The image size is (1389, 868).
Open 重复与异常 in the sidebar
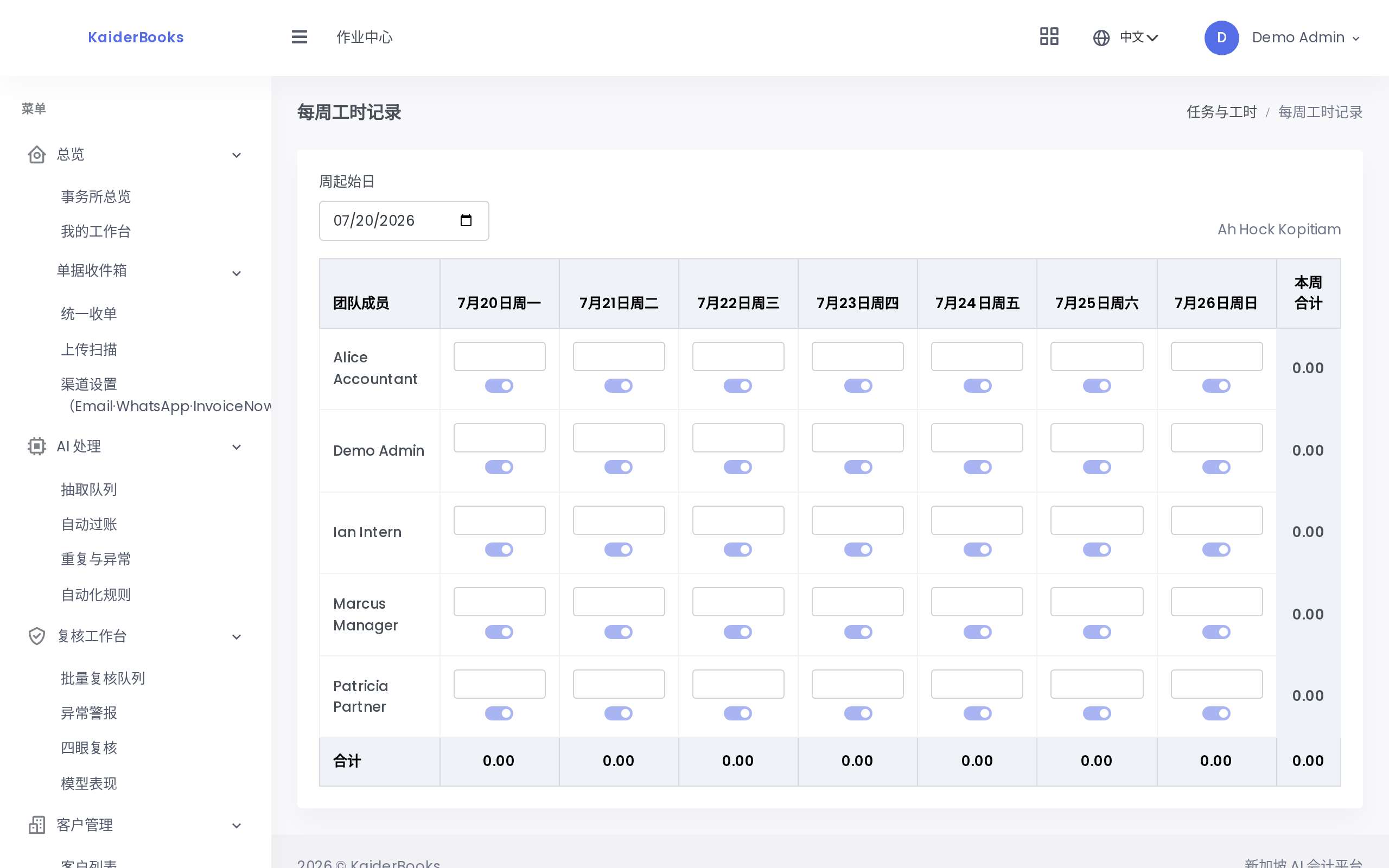pos(96,559)
